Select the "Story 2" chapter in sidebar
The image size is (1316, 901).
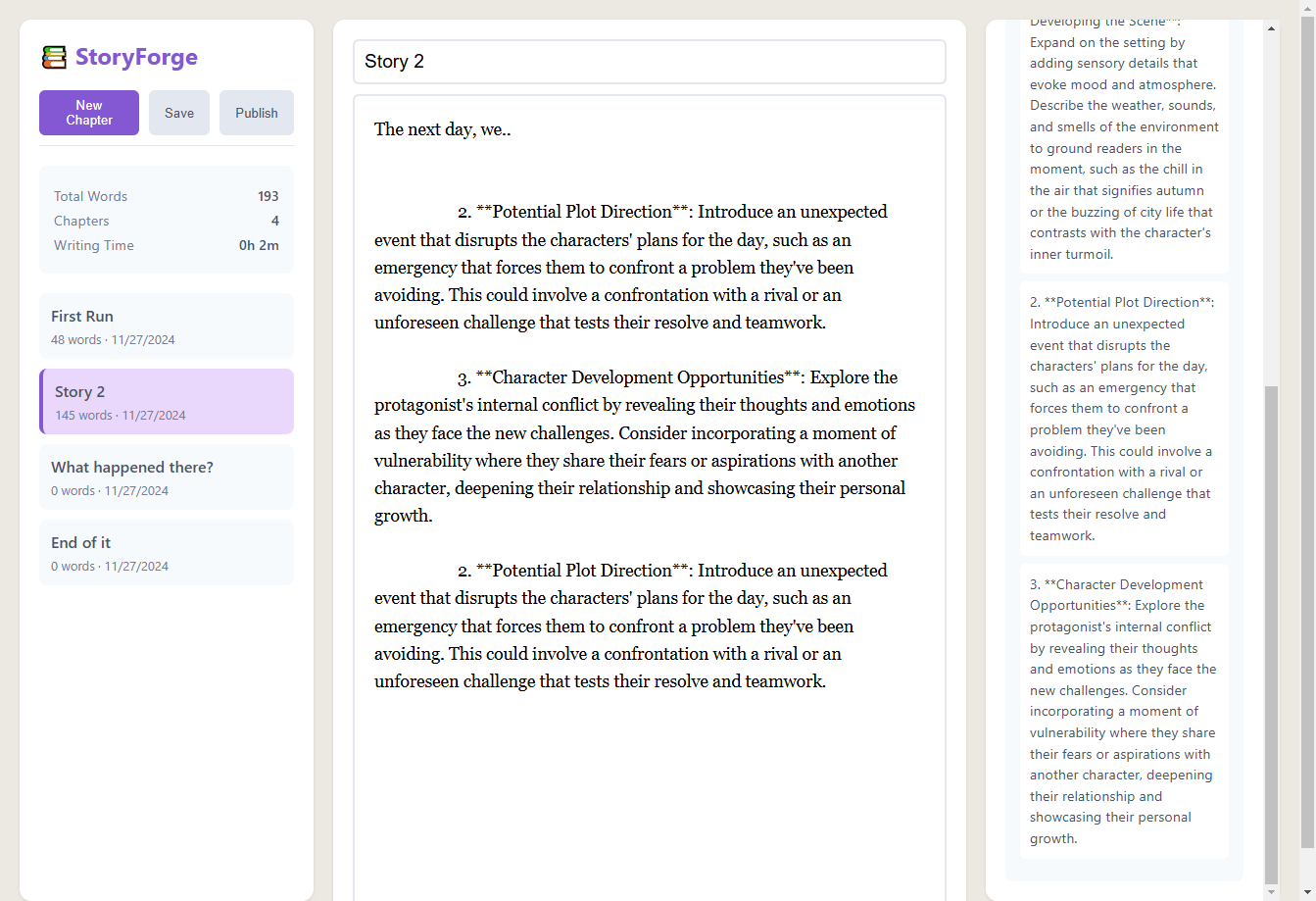click(166, 401)
